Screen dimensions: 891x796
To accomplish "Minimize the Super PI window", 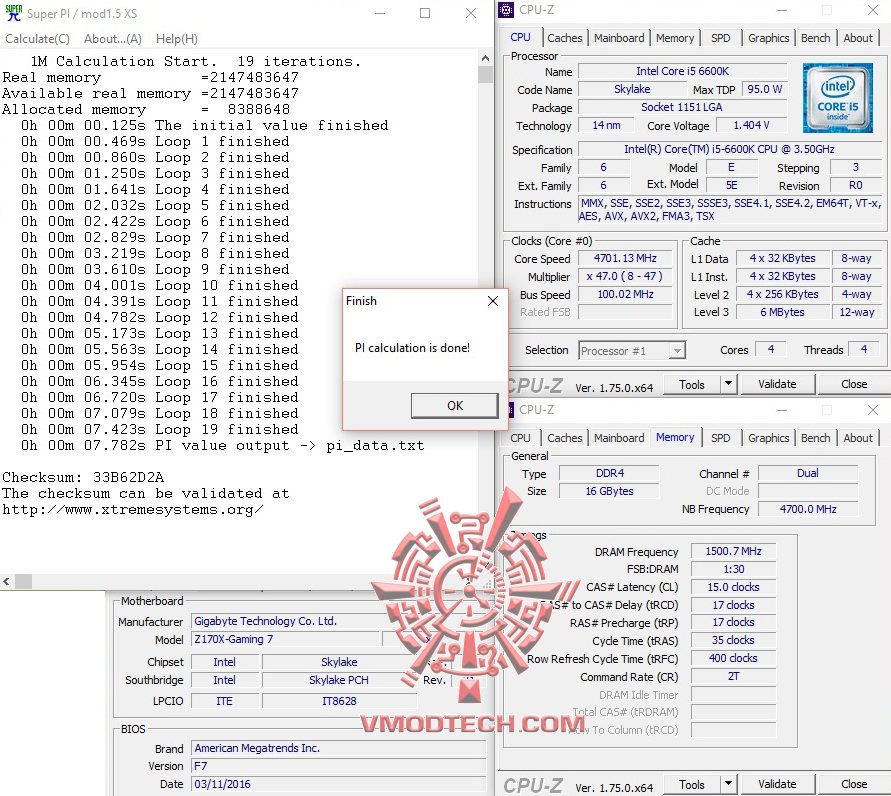I will point(380,13).
